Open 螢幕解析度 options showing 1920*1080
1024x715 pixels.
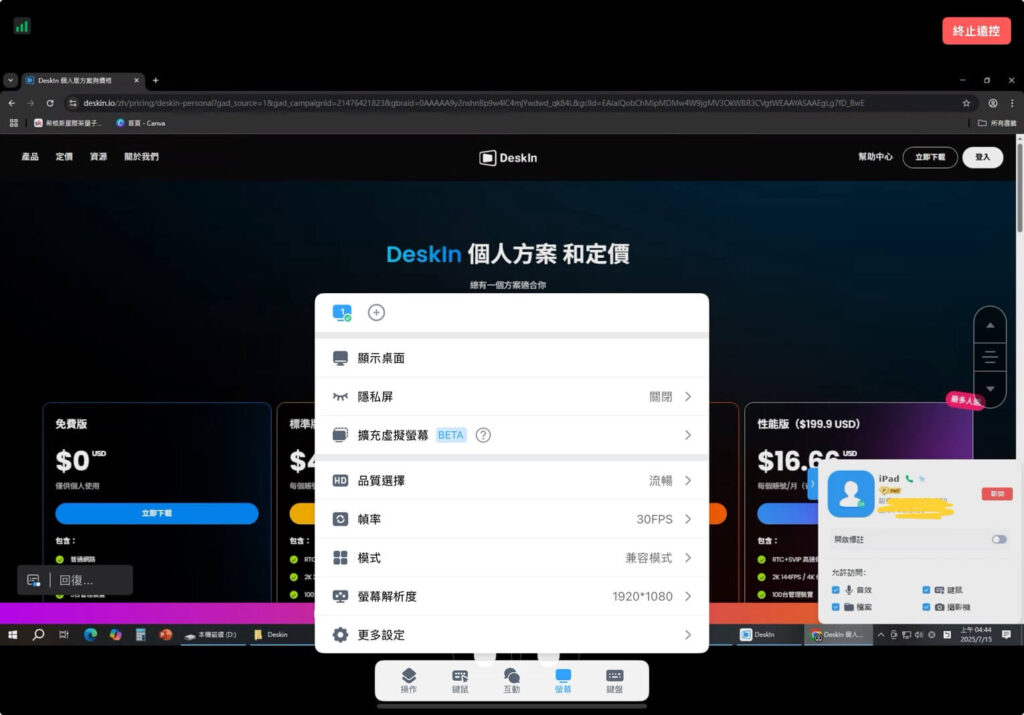[512, 596]
